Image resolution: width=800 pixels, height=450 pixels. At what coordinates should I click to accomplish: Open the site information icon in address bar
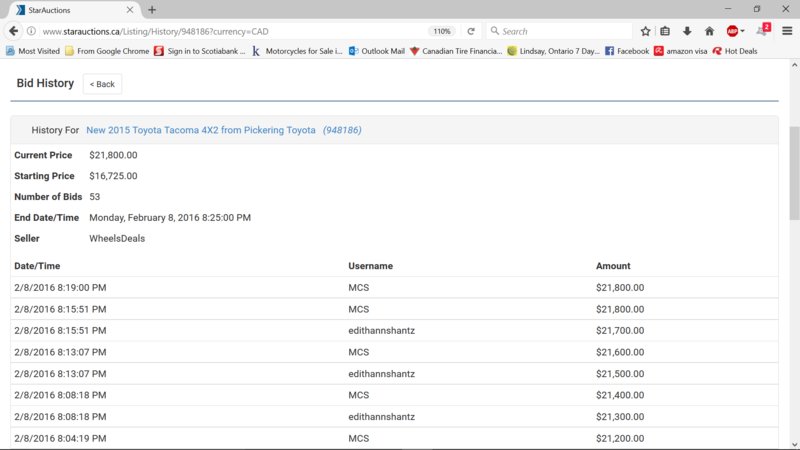31,31
